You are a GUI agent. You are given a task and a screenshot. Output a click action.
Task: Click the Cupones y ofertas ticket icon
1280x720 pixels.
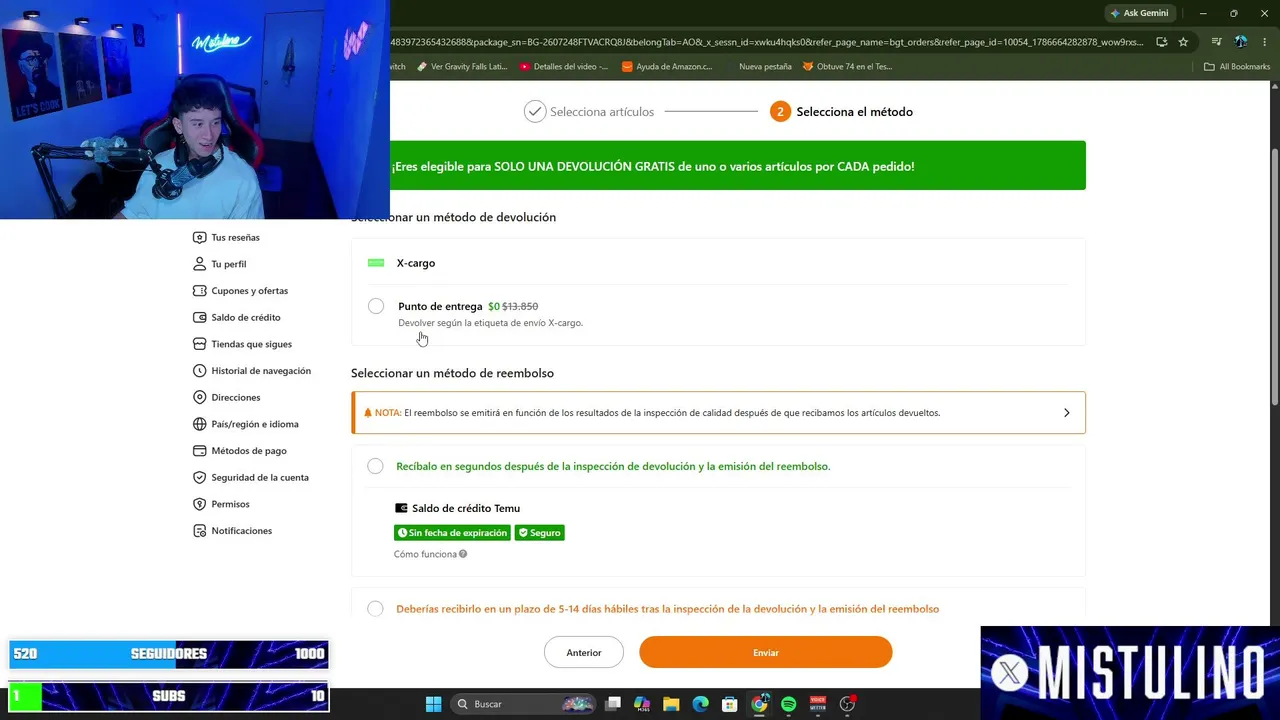(200, 291)
